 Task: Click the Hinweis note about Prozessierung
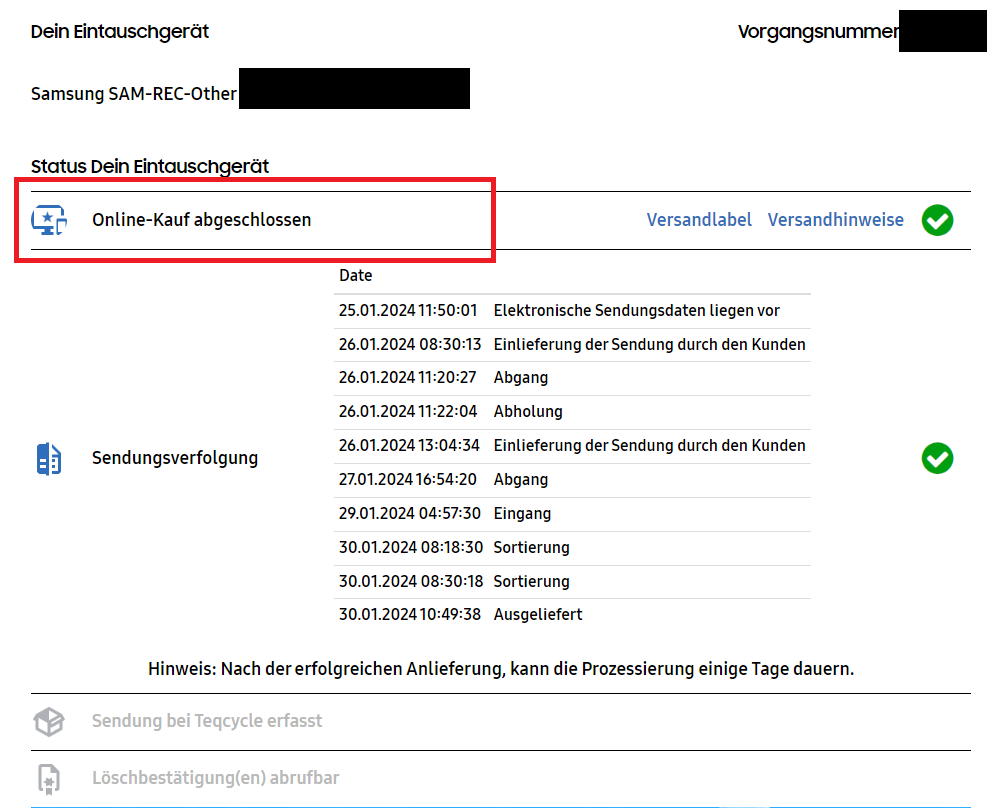point(501,669)
